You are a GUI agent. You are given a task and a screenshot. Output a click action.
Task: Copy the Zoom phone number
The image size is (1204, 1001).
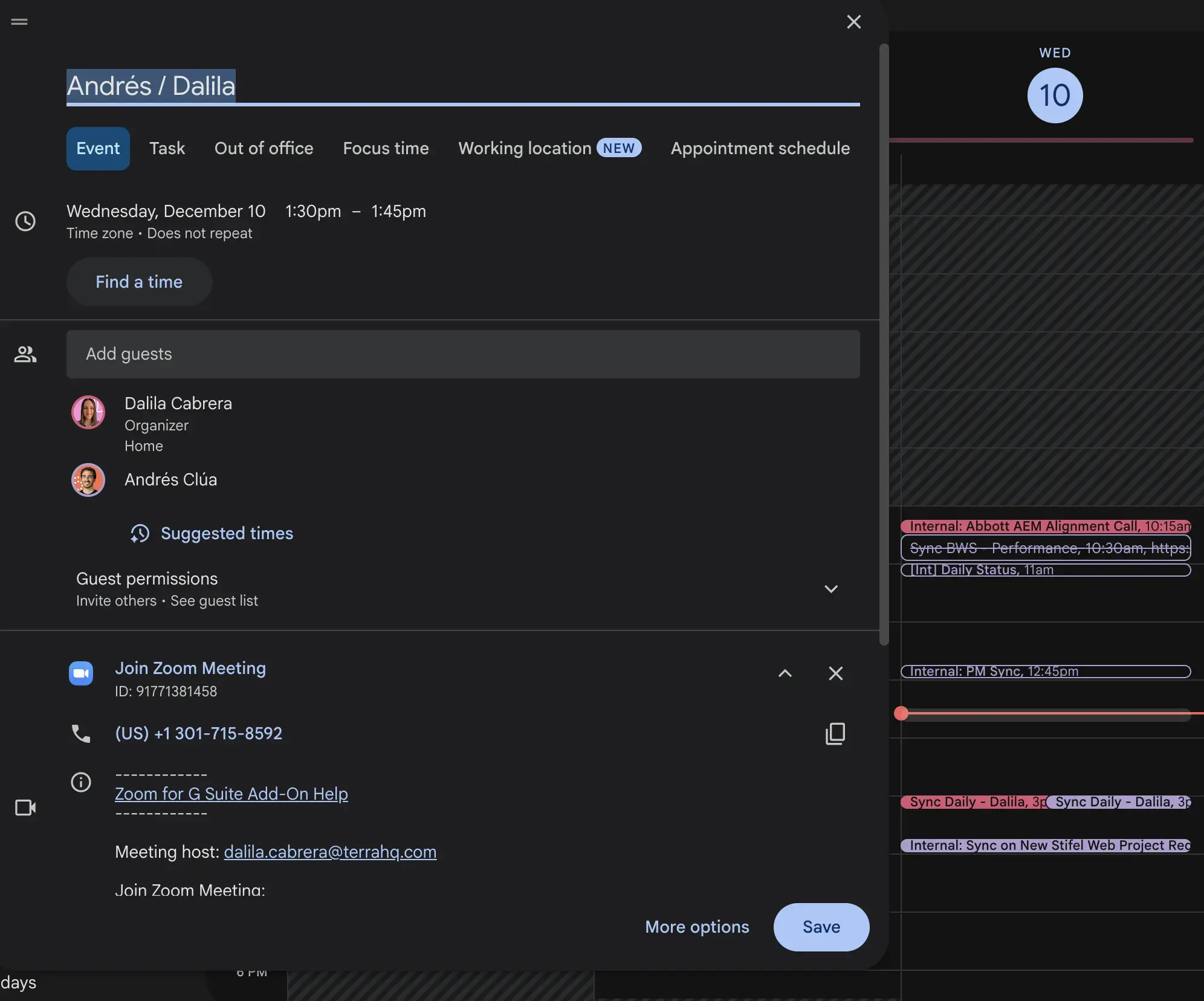[x=835, y=734]
